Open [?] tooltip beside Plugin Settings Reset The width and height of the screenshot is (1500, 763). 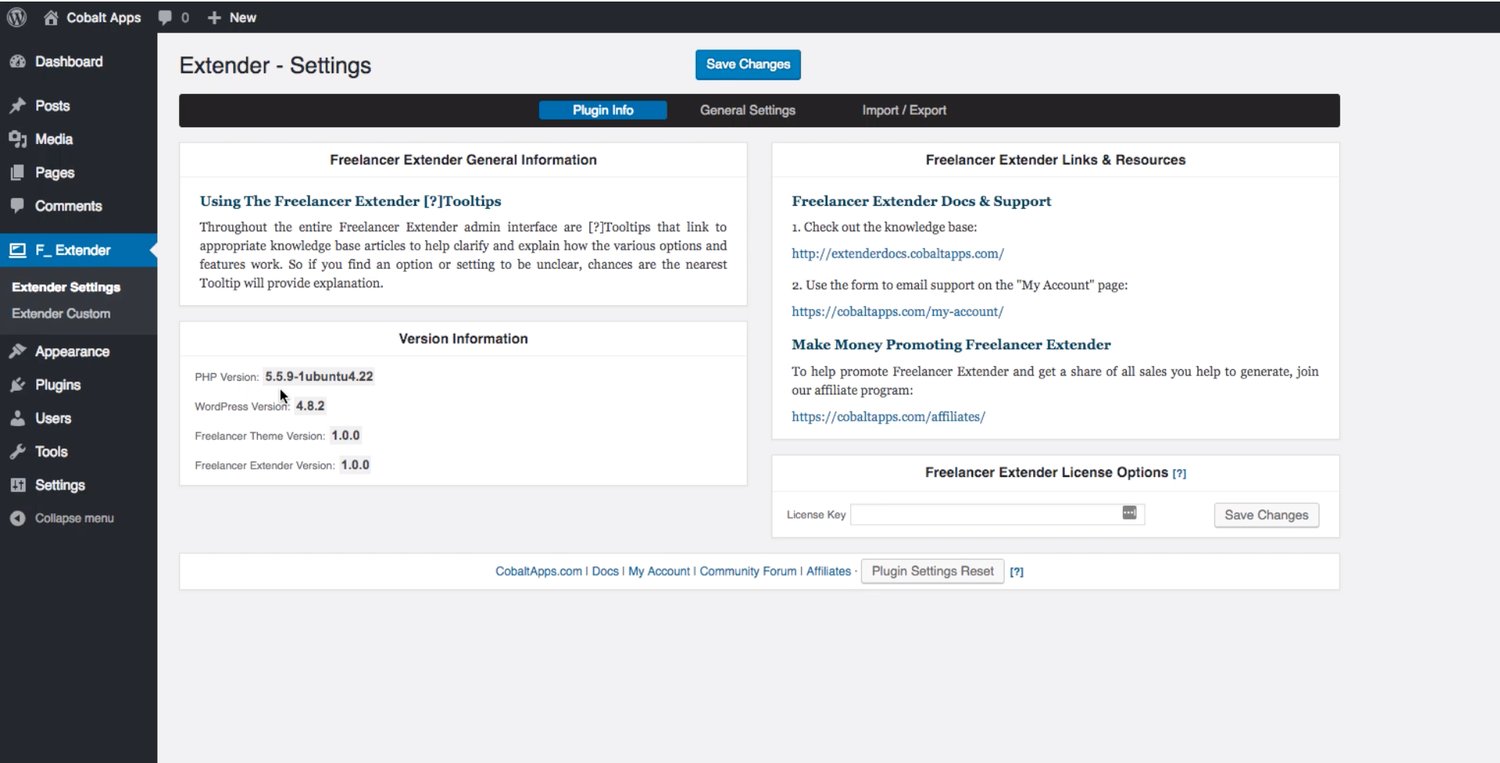1016,572
